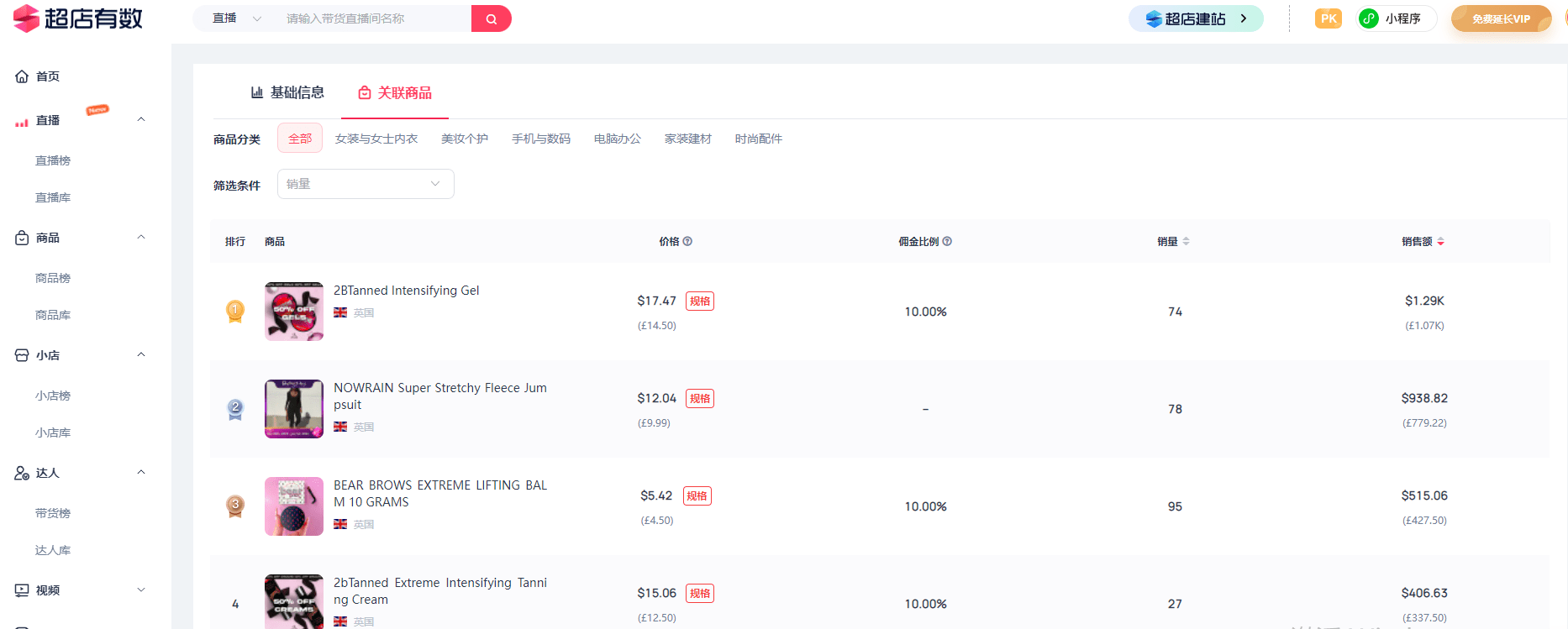Go to 首页 in the sidebar
Screen dimensions: 1568x629
click(48, 76)
